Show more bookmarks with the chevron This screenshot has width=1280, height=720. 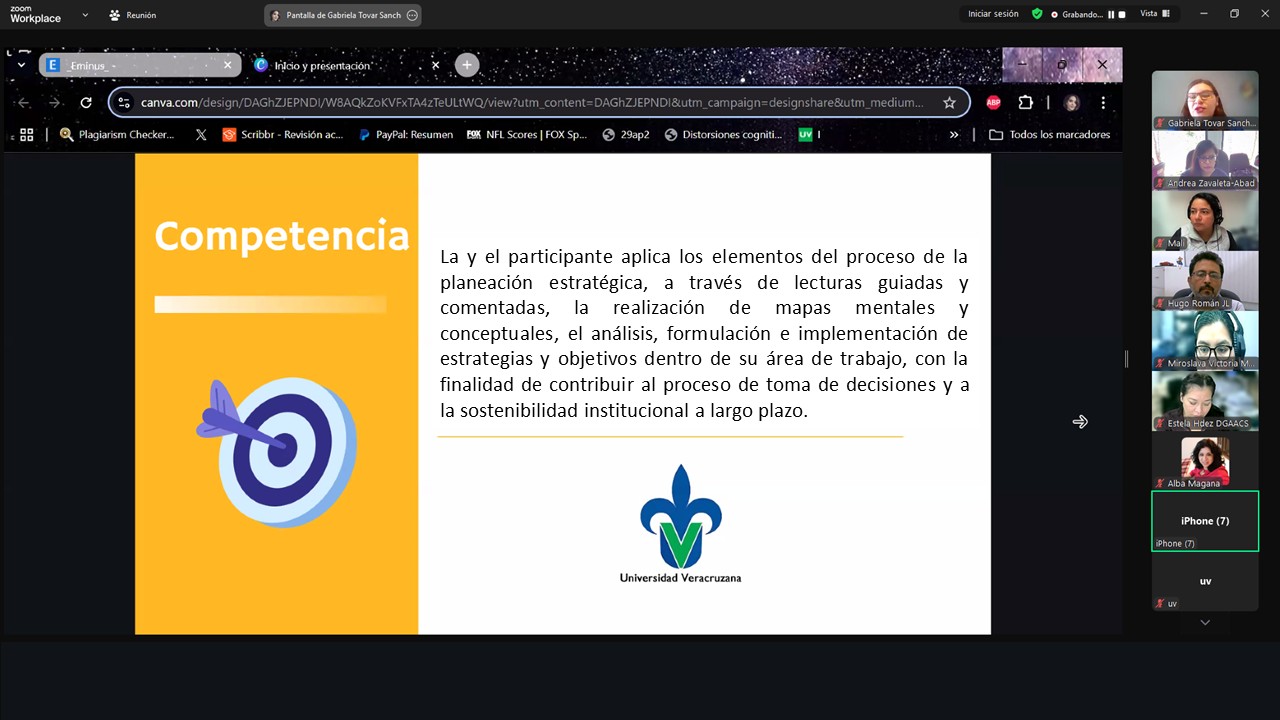[954, 134]
